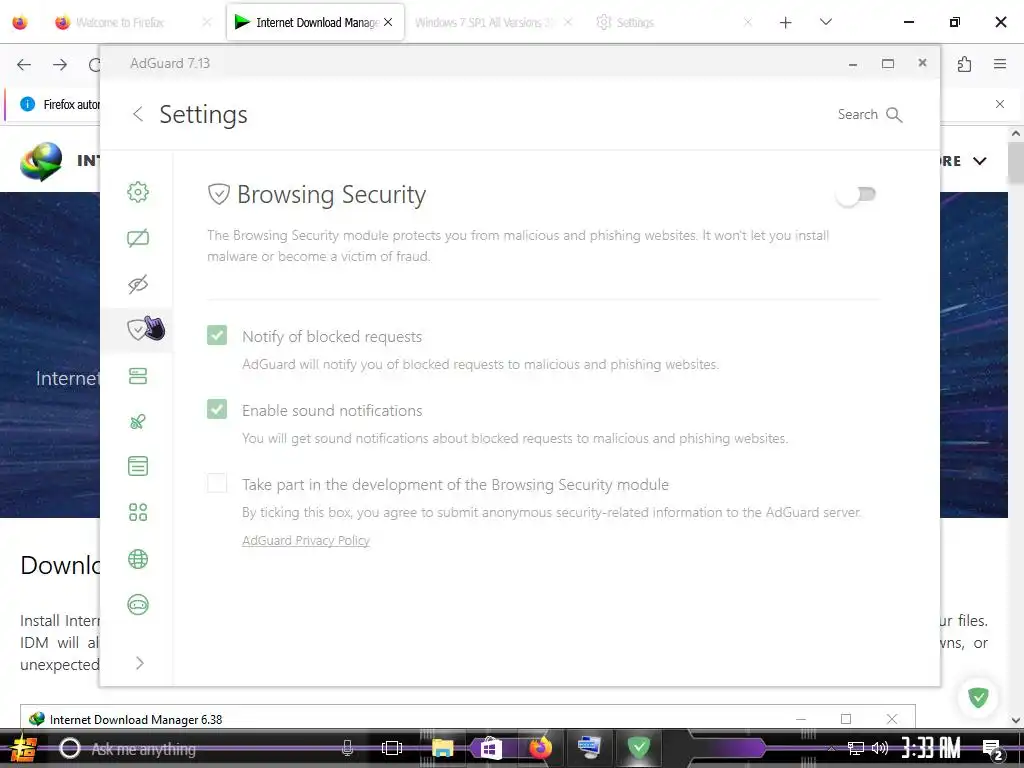Viewport: 1024px width, 768px height.
Task: Uncheck Enable sound notifications
Action: [x=217, y=409]
